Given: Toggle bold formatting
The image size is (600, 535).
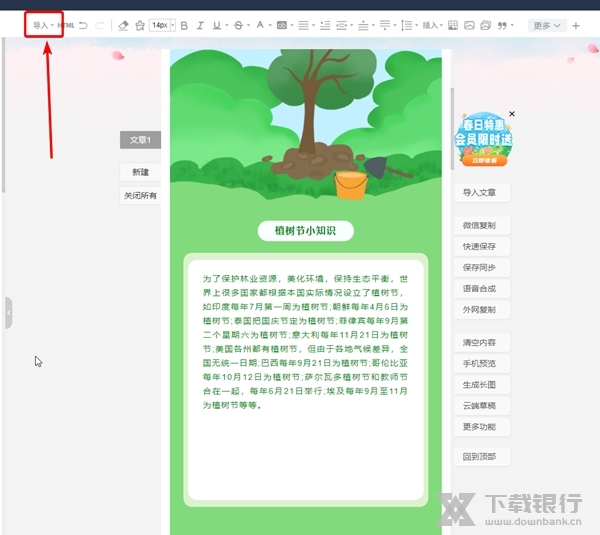Looking at the screenshot, I should tap(184, 25).
